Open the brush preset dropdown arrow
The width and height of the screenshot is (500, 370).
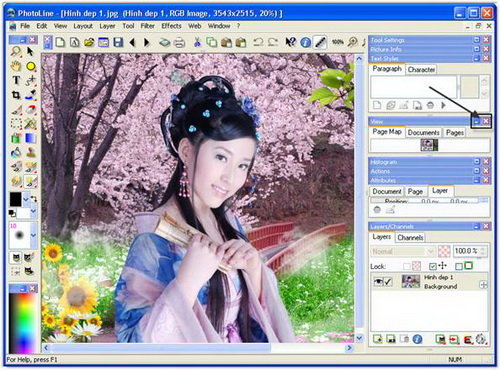(x=33, y=235)
